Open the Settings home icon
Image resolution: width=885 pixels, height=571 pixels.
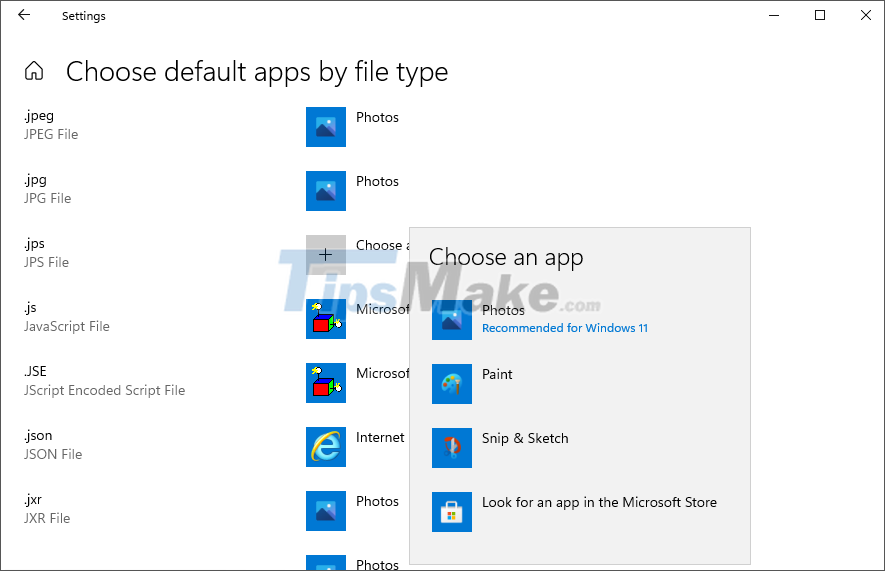pos(34,71)
